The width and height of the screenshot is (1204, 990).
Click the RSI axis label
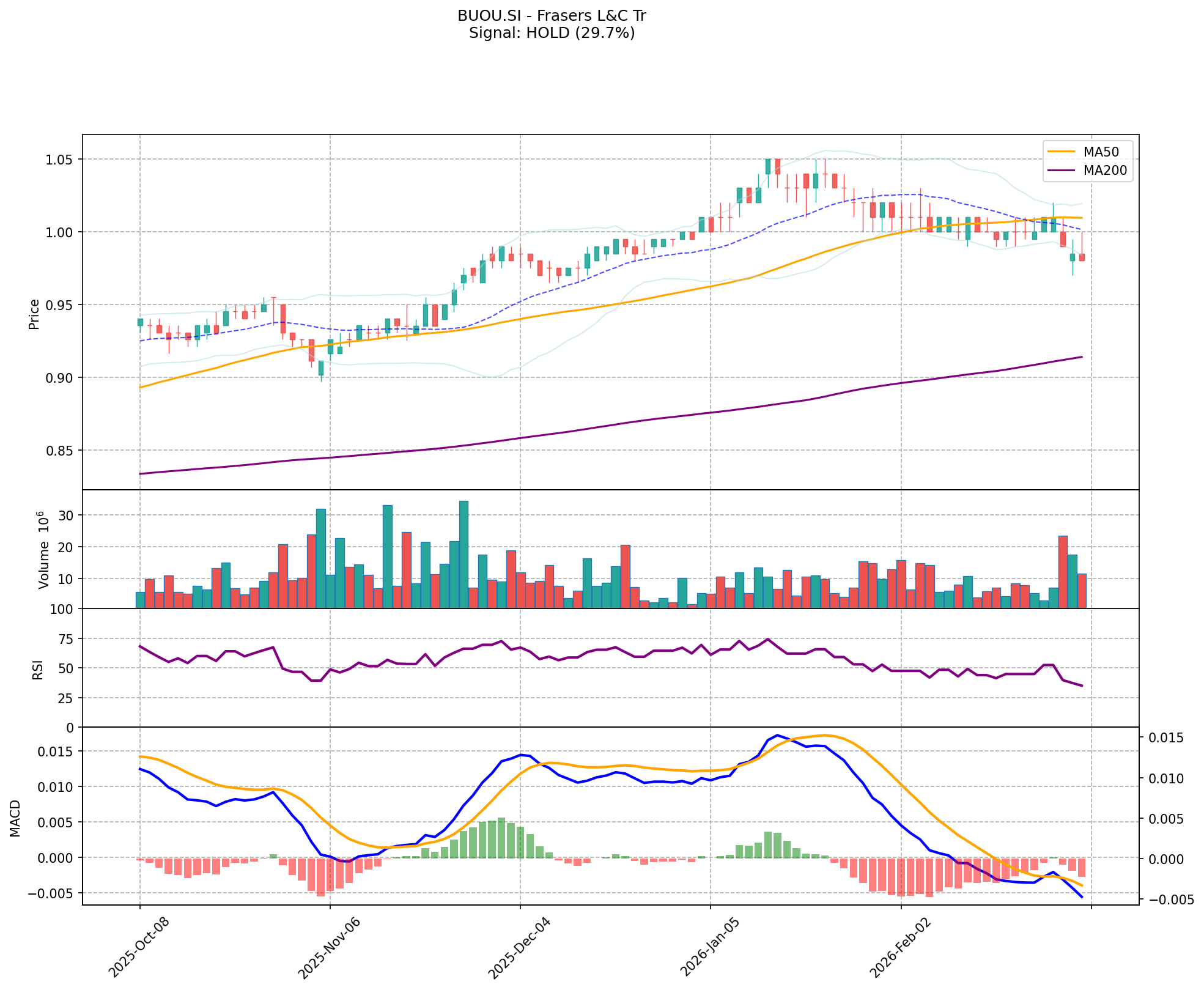tap(38, 669)
